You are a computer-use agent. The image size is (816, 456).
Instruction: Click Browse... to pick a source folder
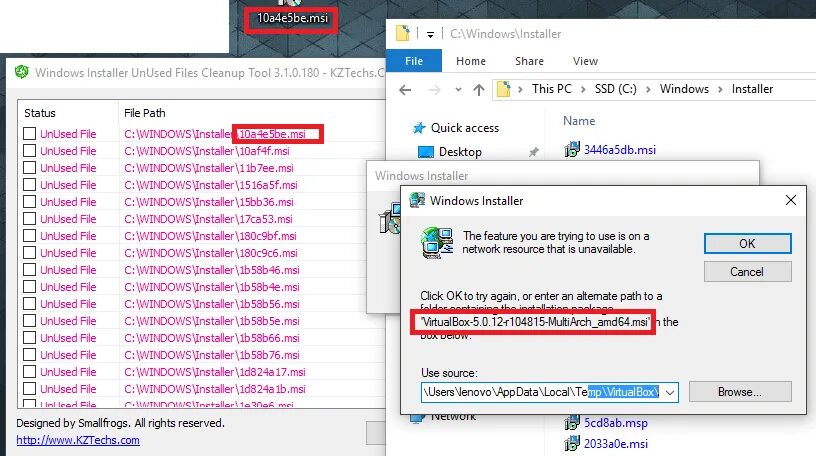coord(740,392)
